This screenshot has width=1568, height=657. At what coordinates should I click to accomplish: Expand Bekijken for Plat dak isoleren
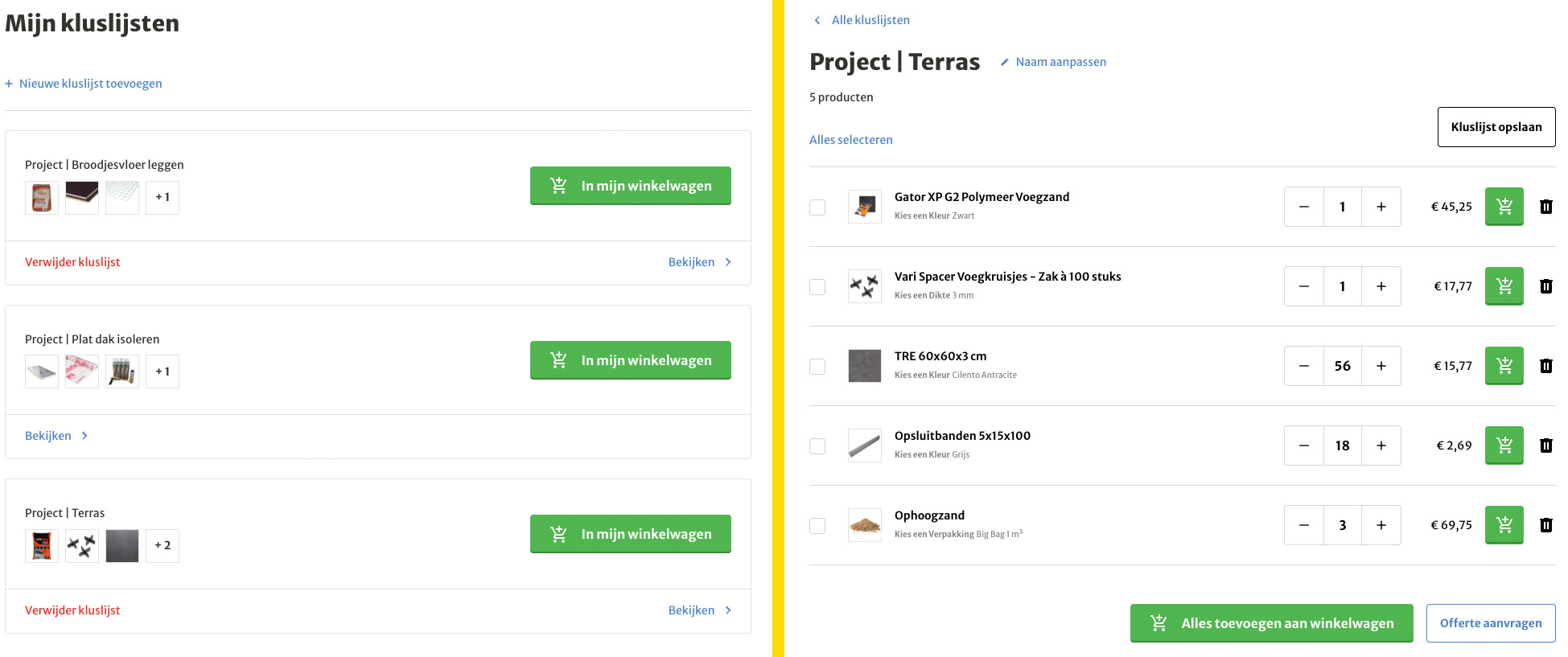[56, 436]
